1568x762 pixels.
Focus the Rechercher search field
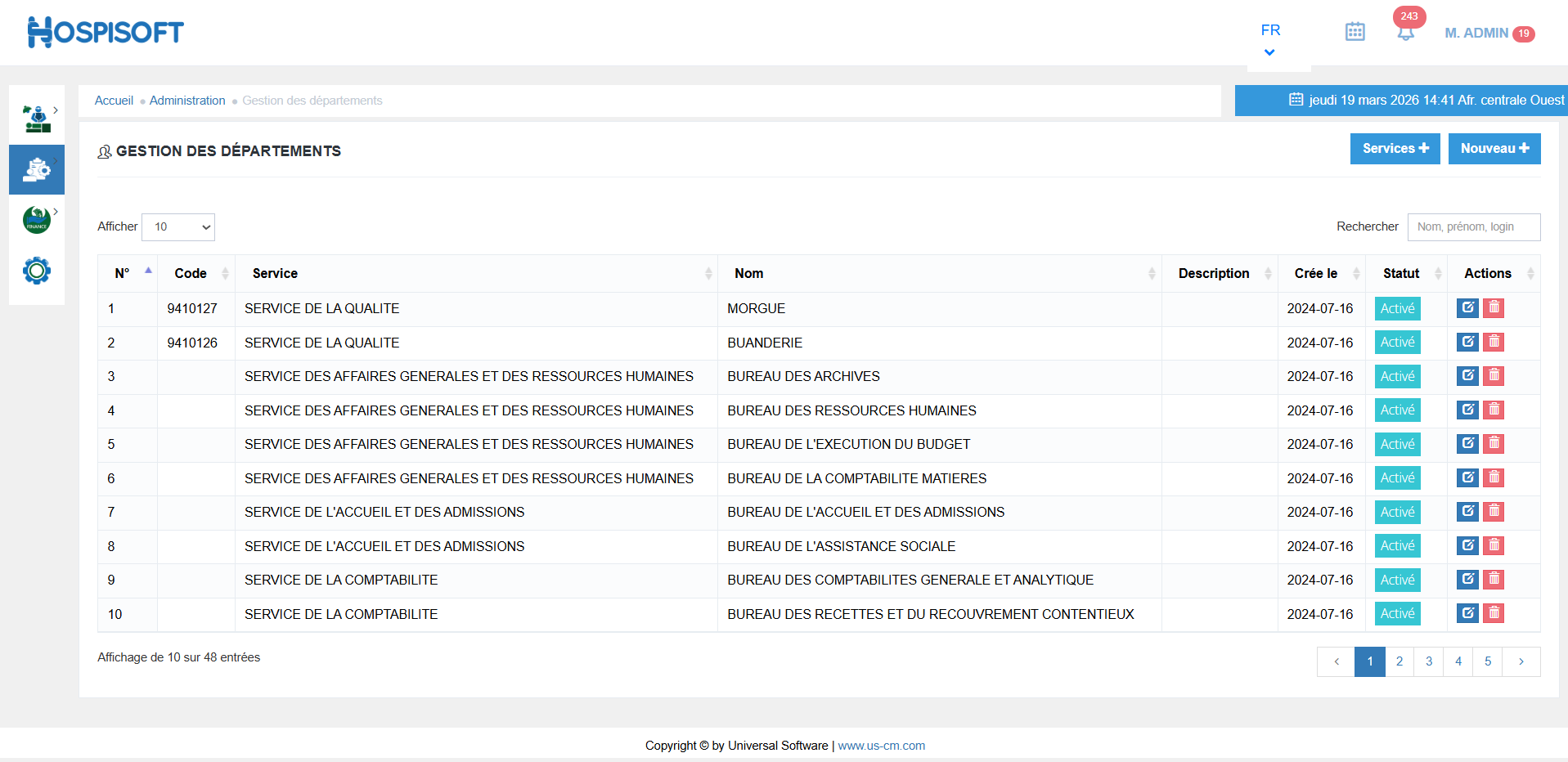pyautogui.click(x=1473, y=227)
